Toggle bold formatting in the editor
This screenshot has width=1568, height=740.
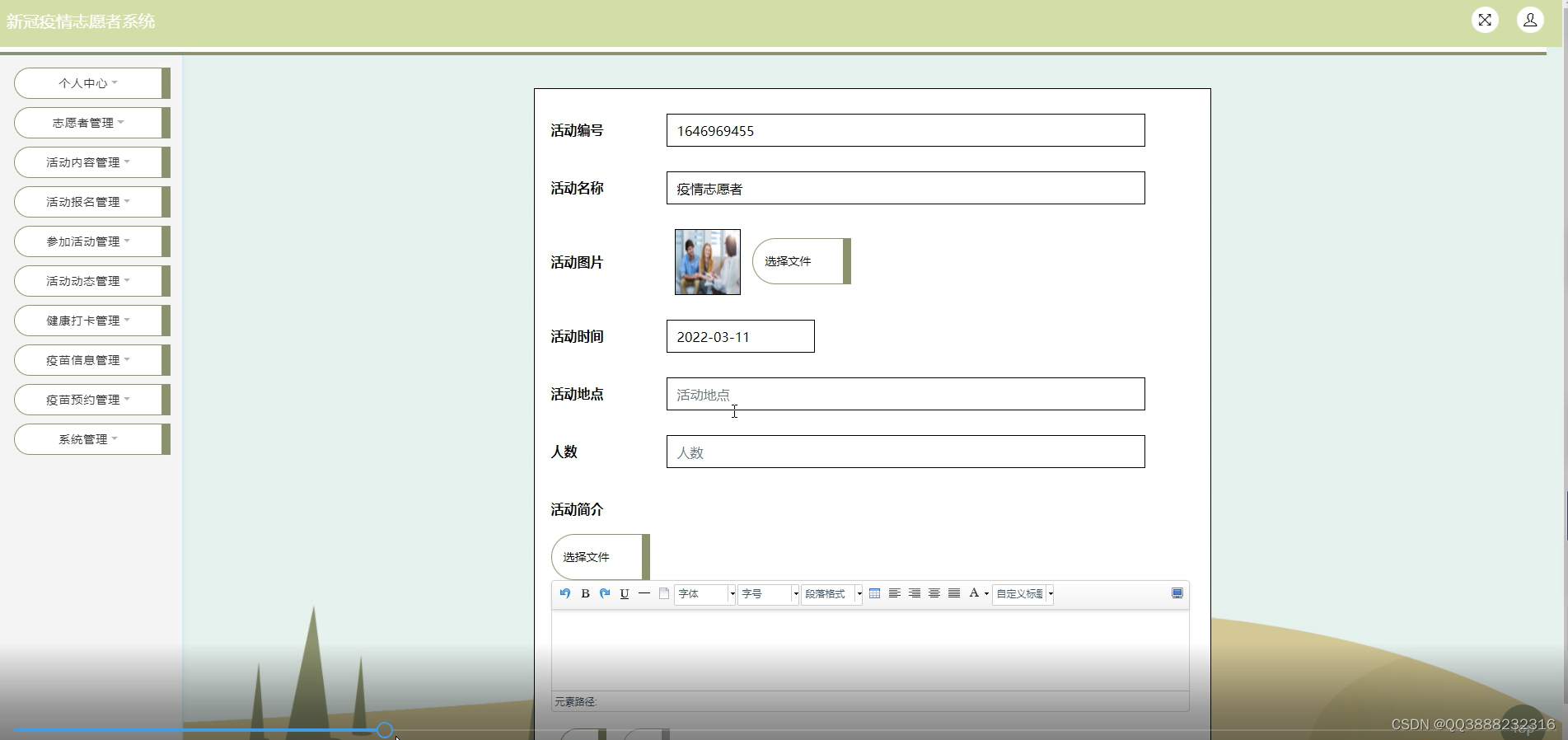[585, 593]
